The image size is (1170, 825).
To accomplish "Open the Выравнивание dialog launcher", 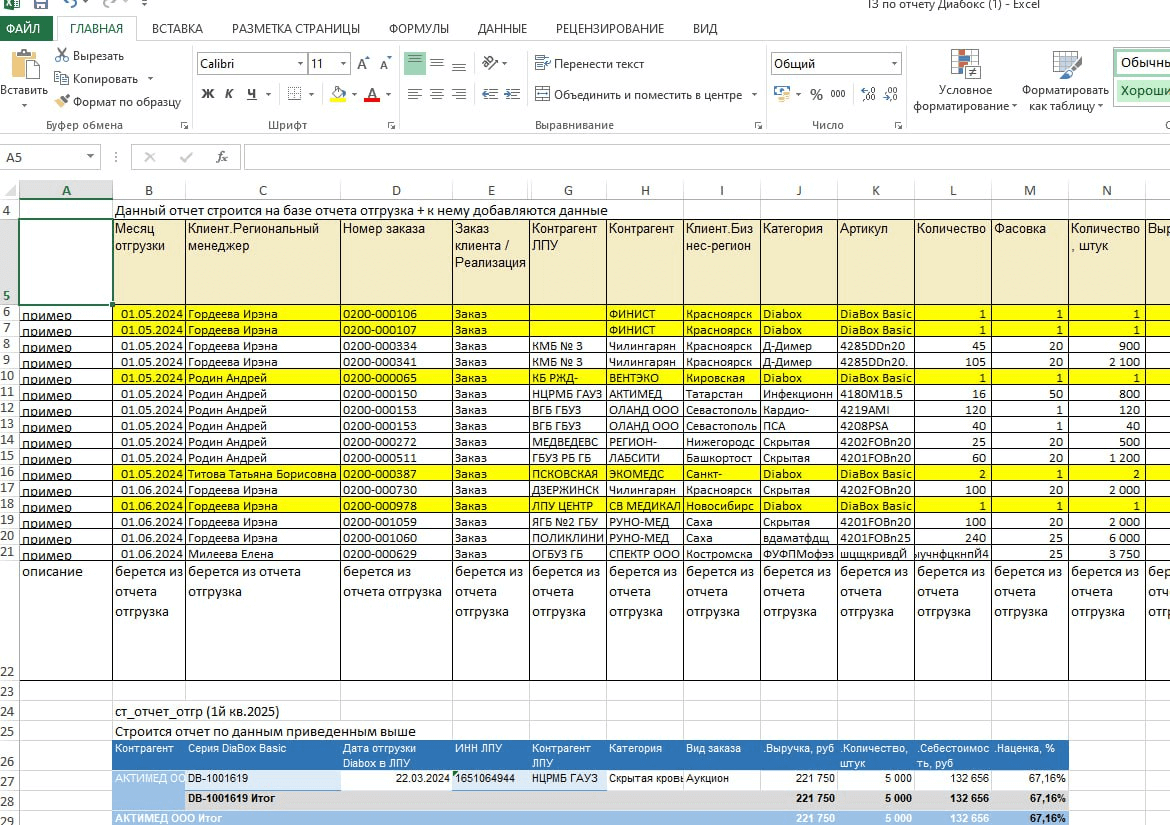I will click(758, 125).
